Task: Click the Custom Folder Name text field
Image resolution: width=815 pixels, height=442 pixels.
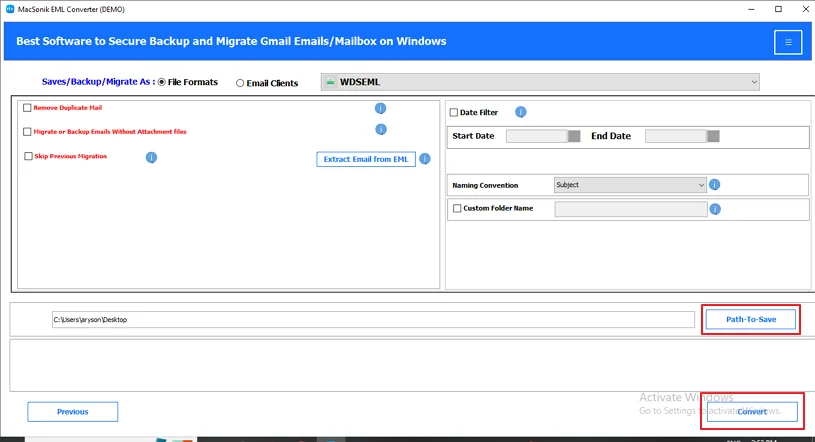Action: (630, 209)
